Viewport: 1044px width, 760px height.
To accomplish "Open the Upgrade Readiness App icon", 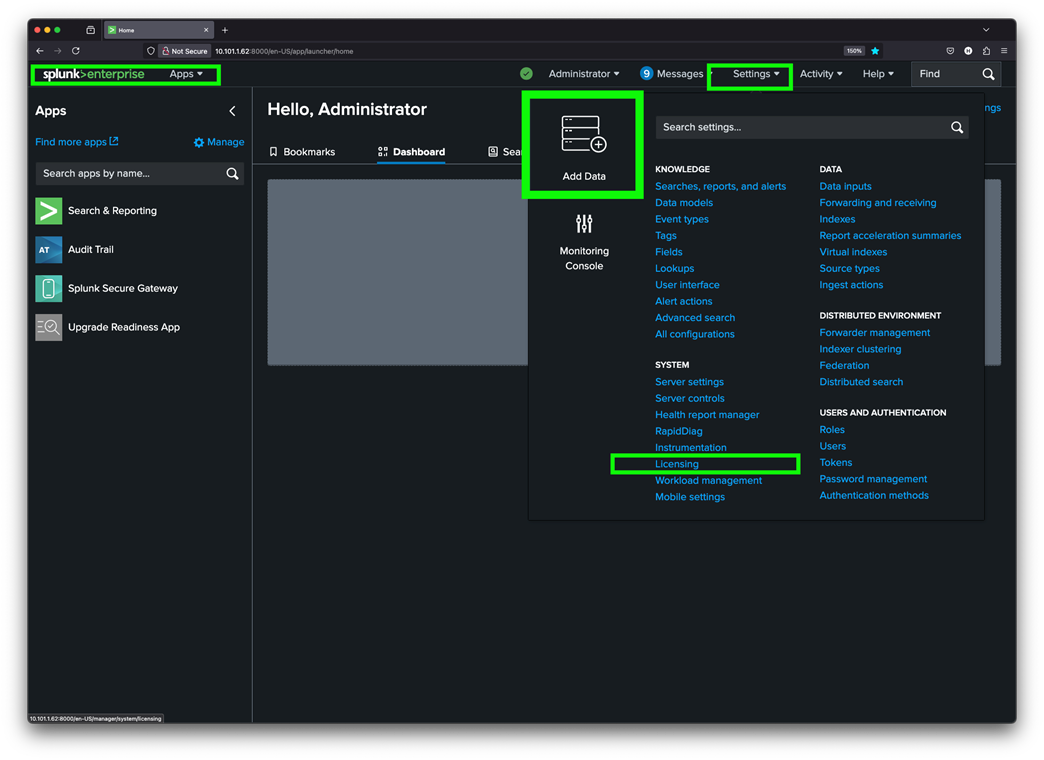I will 49,327.
